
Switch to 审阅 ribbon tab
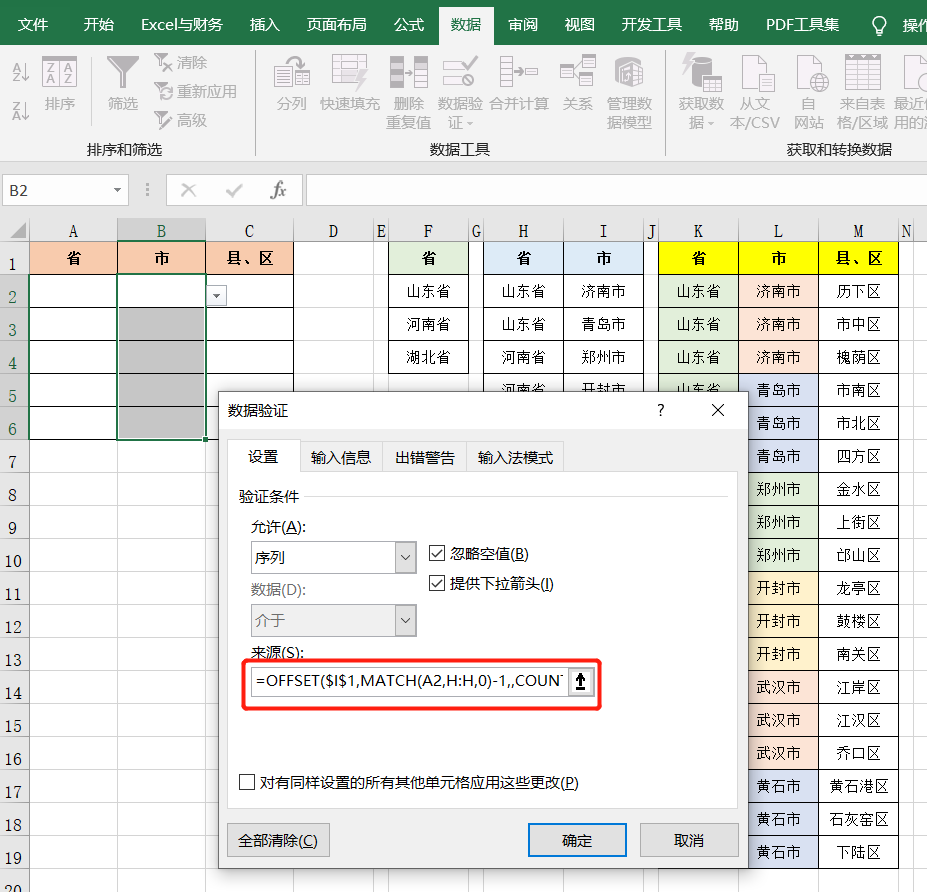(x=523, y=24)
